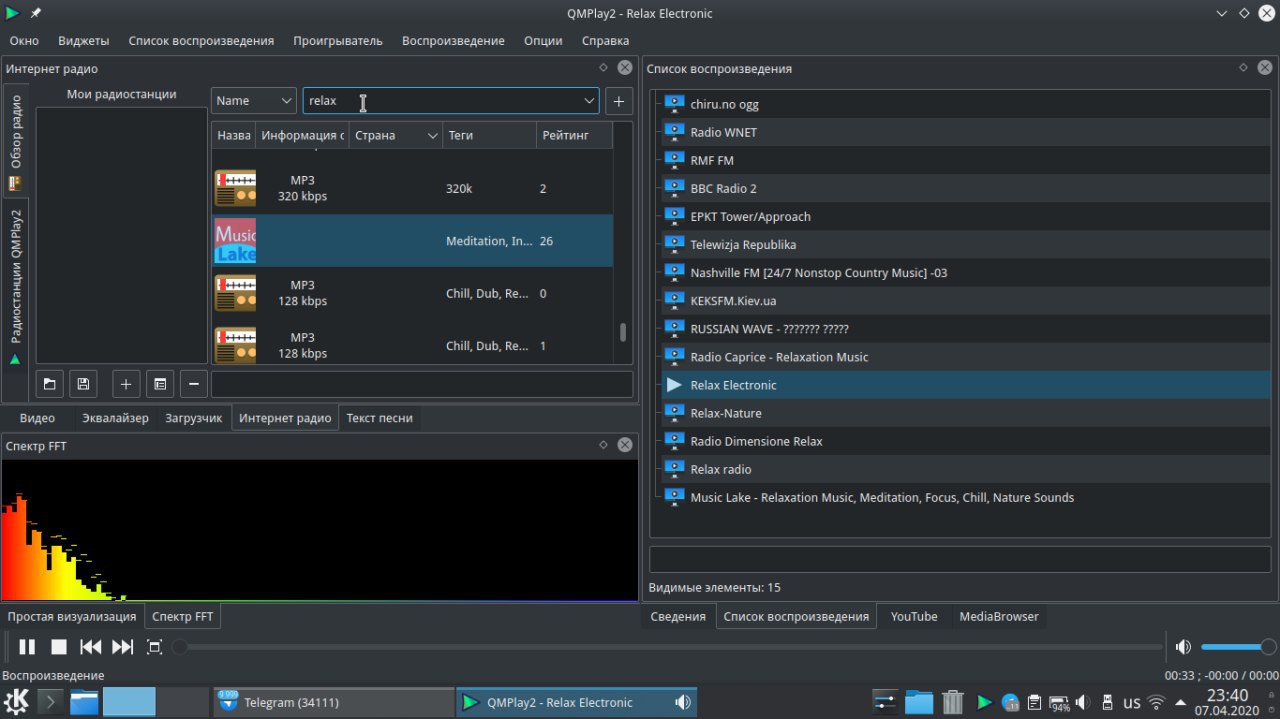Select Radio Dimensione Relax entry
Viewport: 1280px width, 719px height.
pos(966,441)
